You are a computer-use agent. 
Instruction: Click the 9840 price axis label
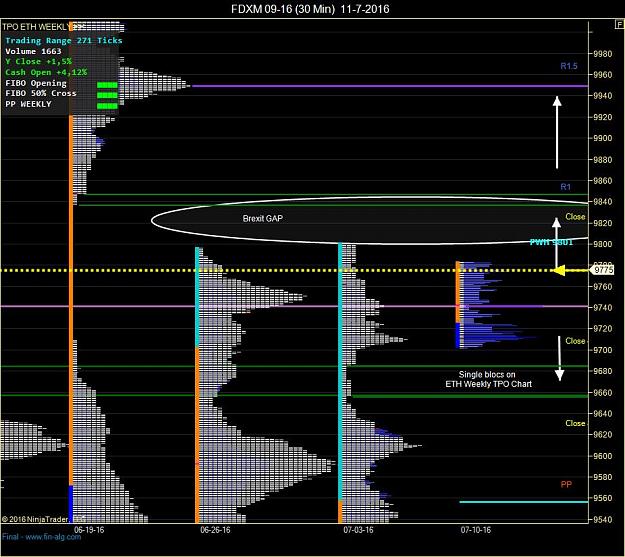point(603,202)
